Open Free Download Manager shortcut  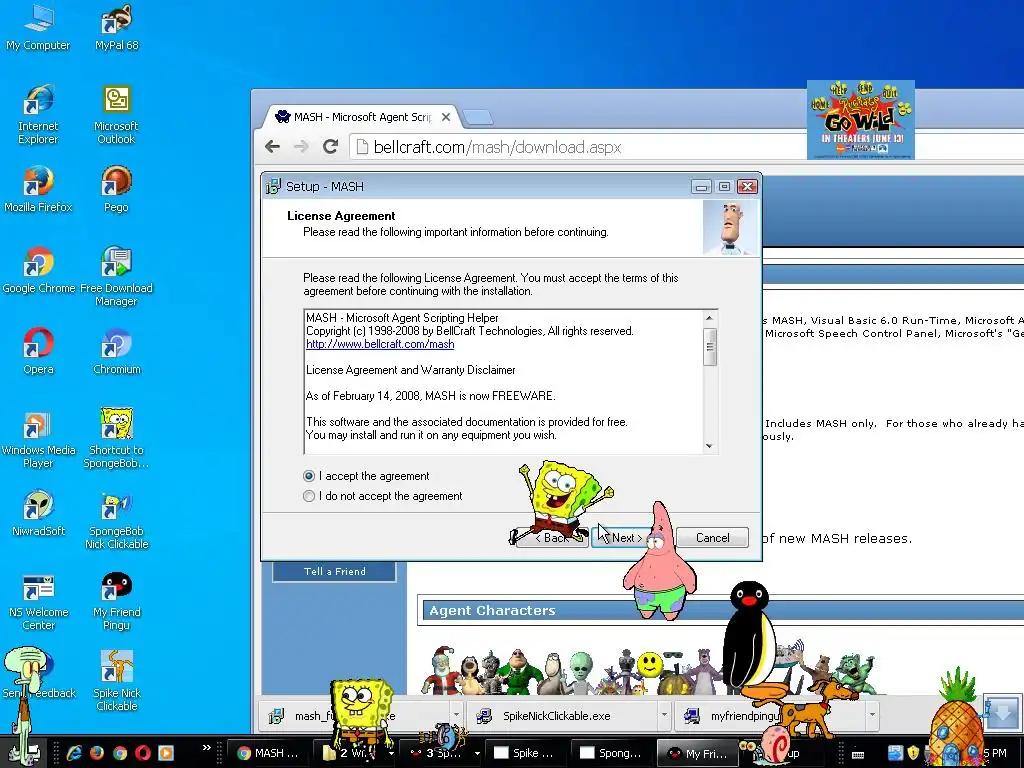pyautogui.click(x=116, y=276)
